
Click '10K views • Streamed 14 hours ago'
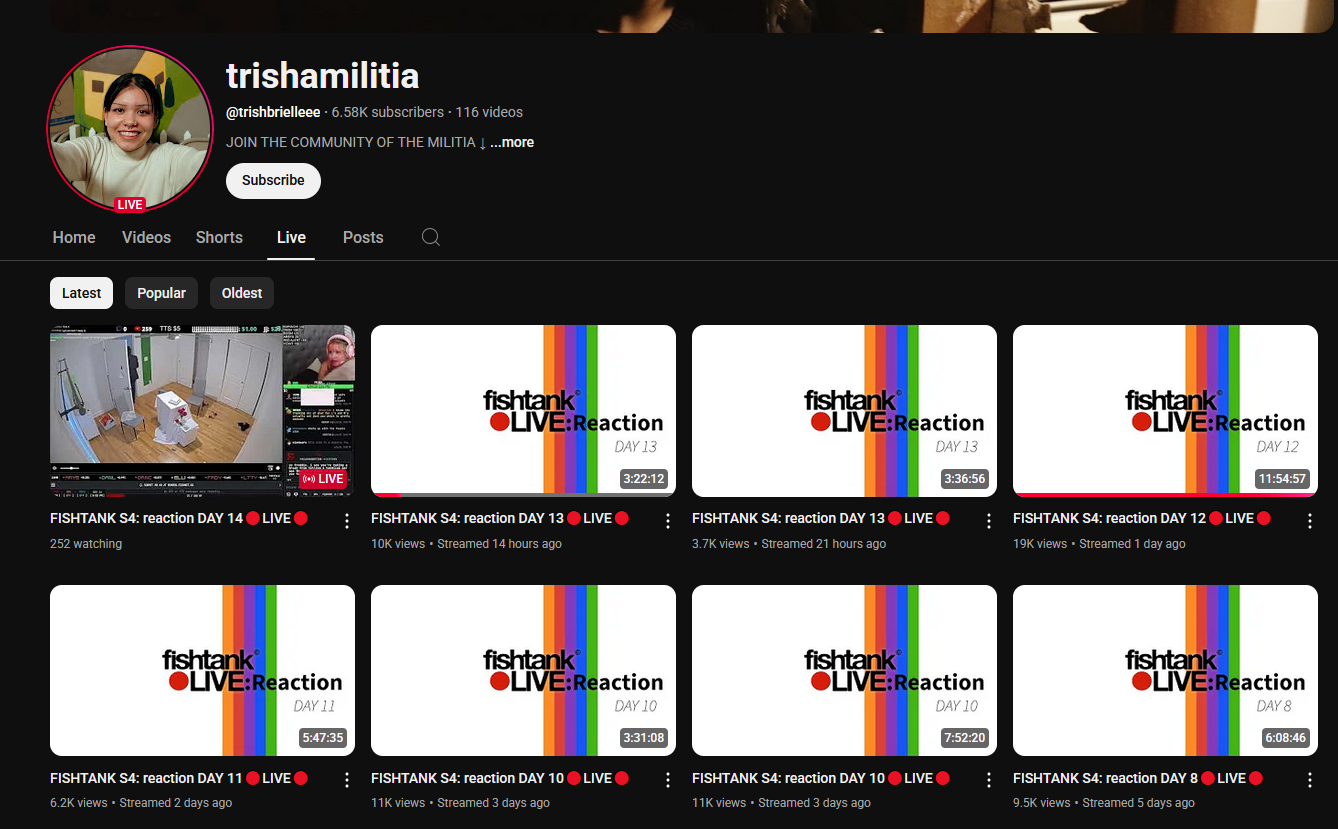coord(466,544)
